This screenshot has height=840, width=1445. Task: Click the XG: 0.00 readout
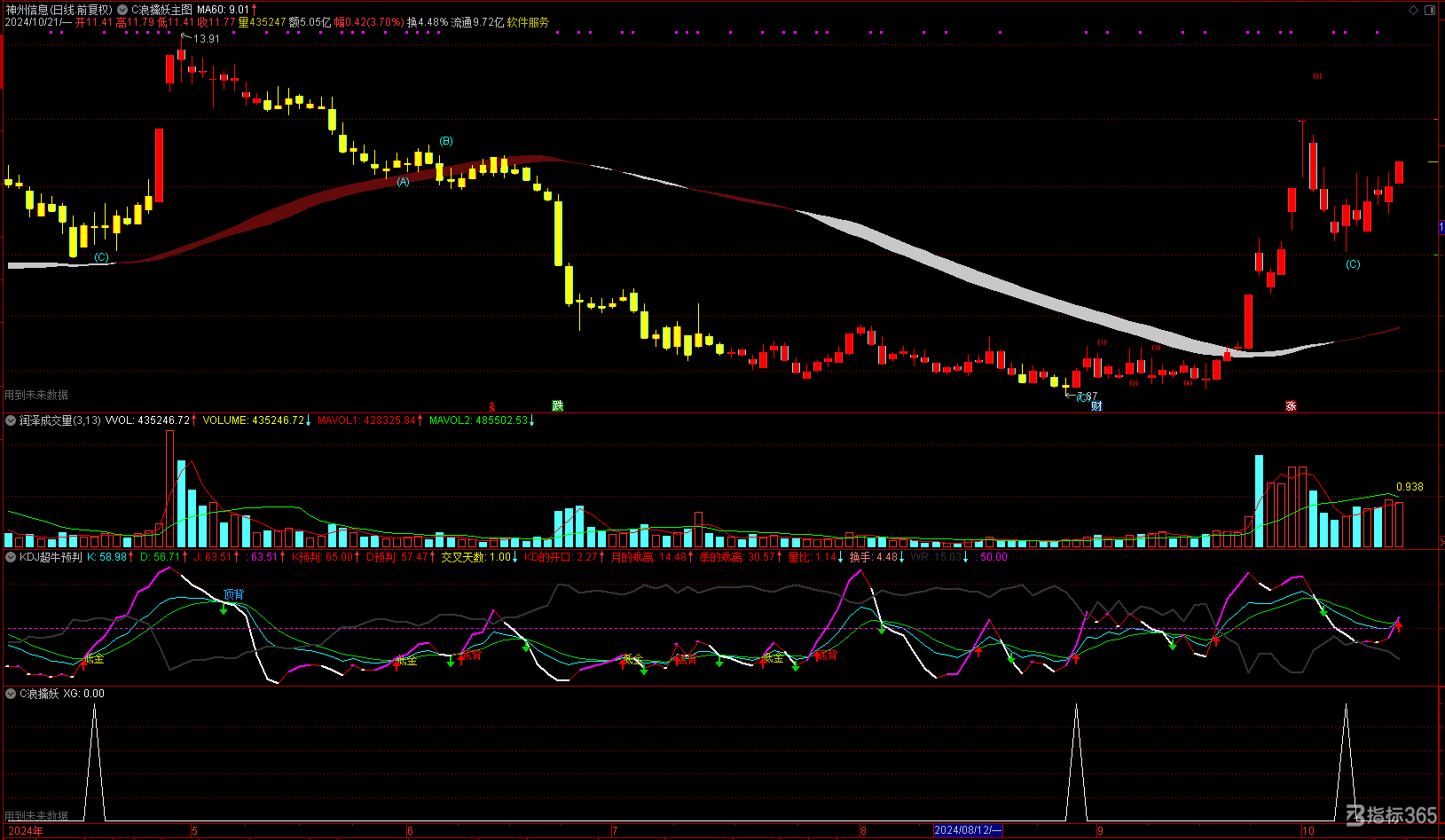83,694
